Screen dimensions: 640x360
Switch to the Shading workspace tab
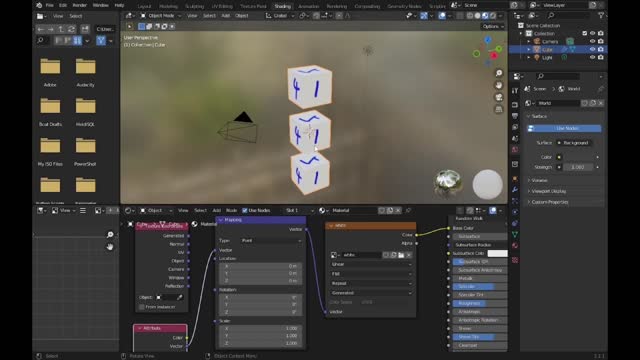coord(282,6)
